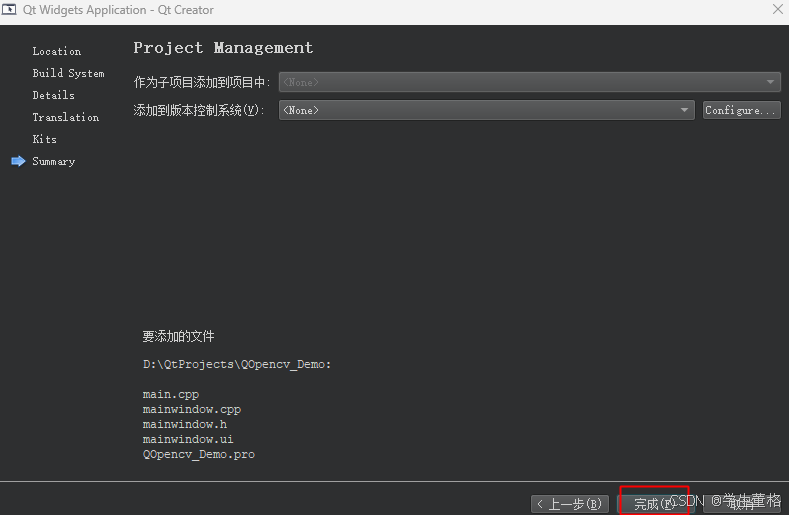Click the blue arrow beside Summary
This screenshot has height=515, width=789.
click(x=18, y=161)
